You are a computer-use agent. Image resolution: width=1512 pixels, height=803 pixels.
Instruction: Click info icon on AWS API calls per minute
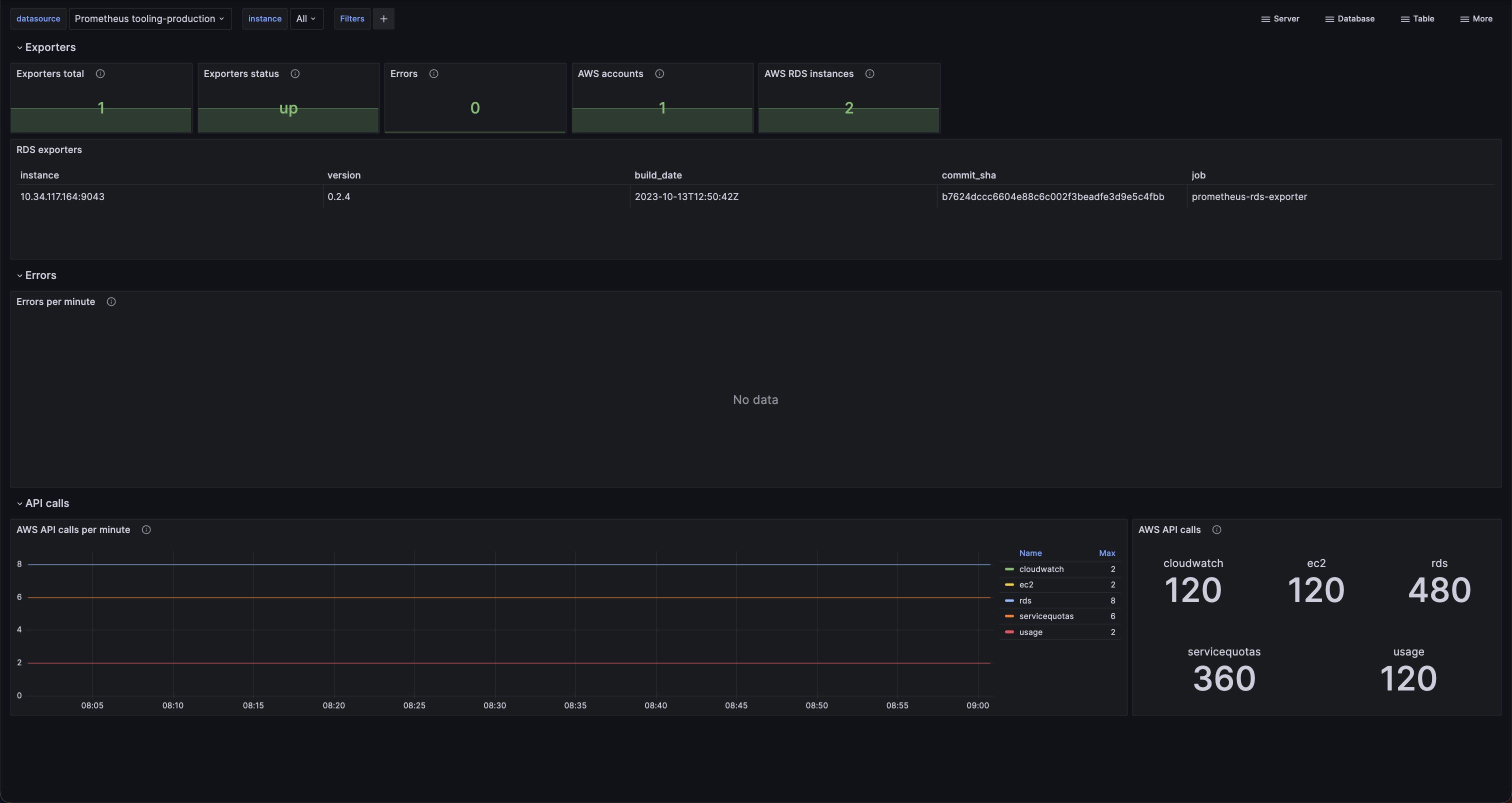coord(146,530)
